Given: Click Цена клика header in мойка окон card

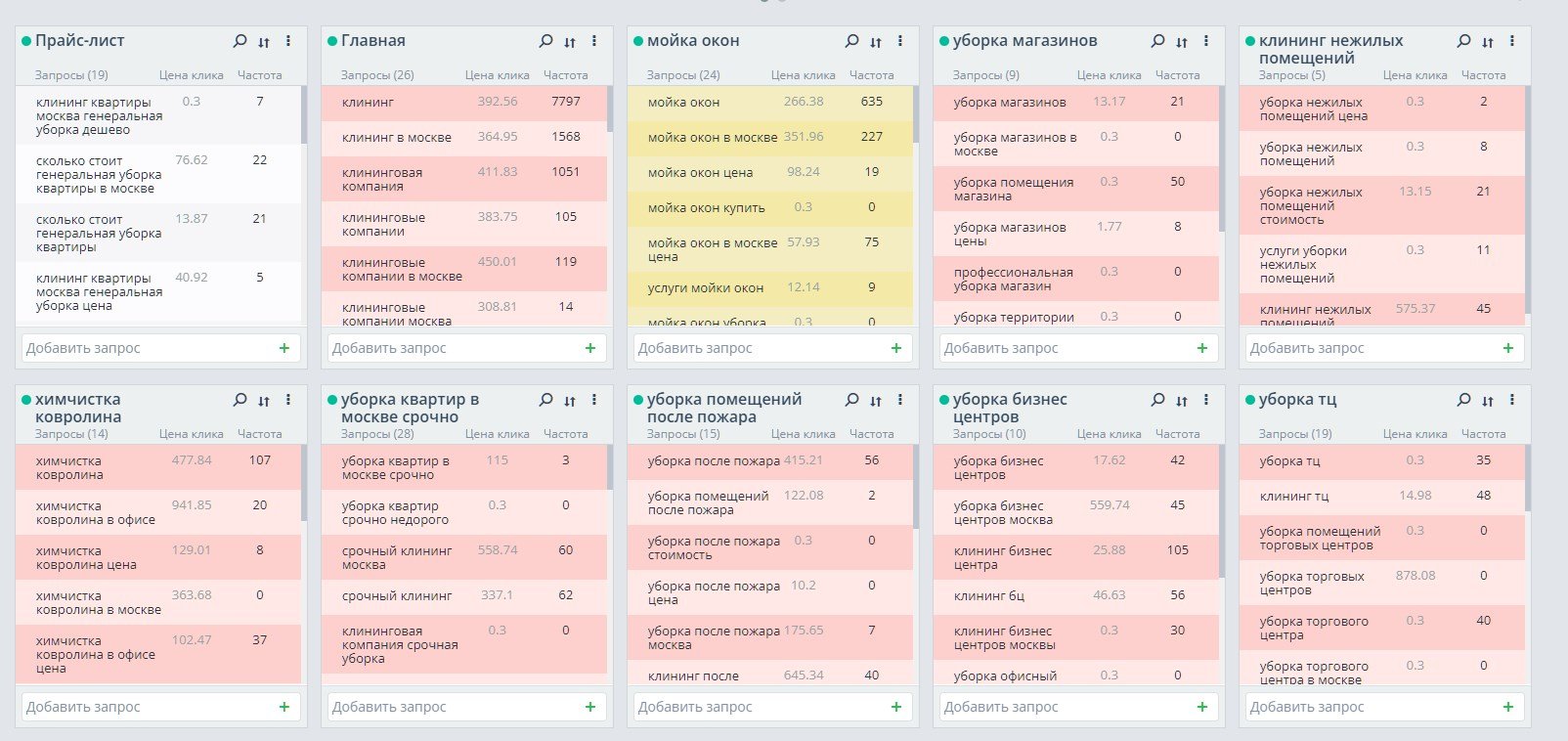Looking at the screenshot, I should coord(803,75).
